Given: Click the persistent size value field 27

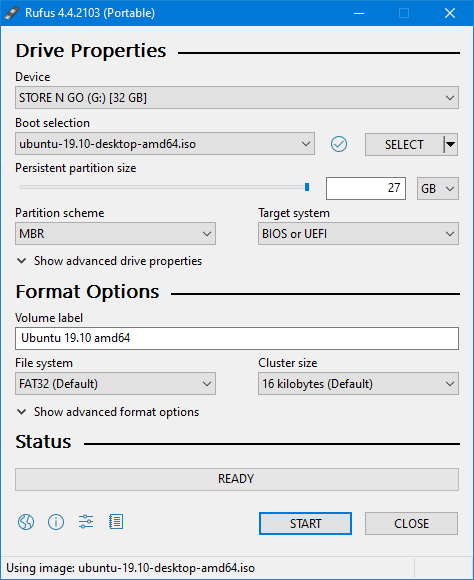Looking at the screenshot, I should 366,188.
